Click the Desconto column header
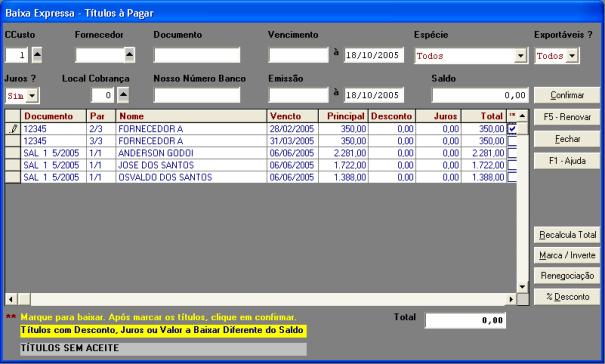This screenshot has width=605, height=364. [392, 116]
